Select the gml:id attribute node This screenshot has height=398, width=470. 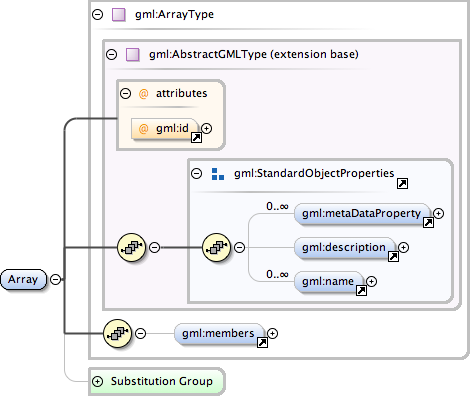click(x=165, y=129)
